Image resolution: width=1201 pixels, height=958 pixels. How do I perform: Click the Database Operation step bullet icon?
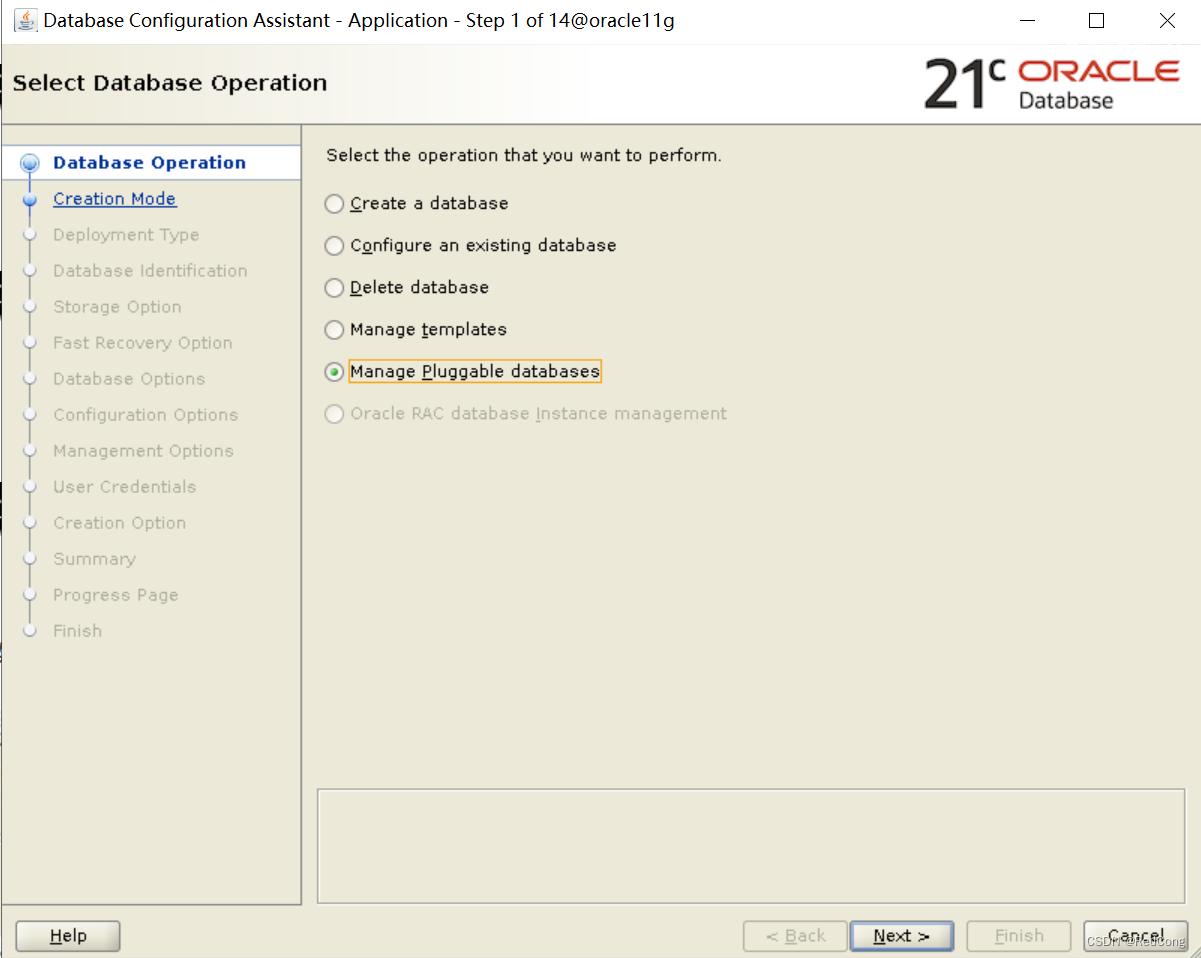(x=30, y=163)
